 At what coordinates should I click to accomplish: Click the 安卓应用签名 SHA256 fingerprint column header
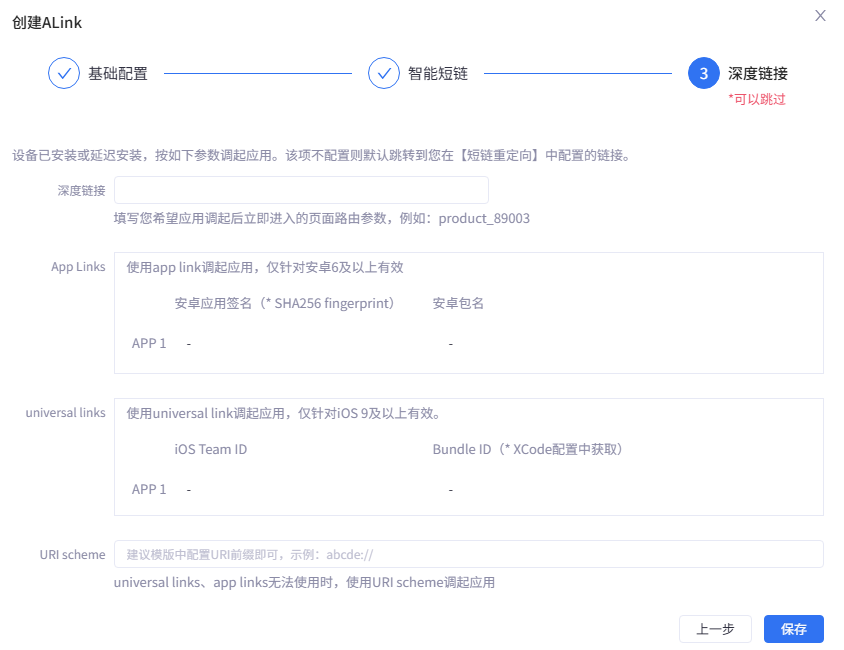[285, 303]
